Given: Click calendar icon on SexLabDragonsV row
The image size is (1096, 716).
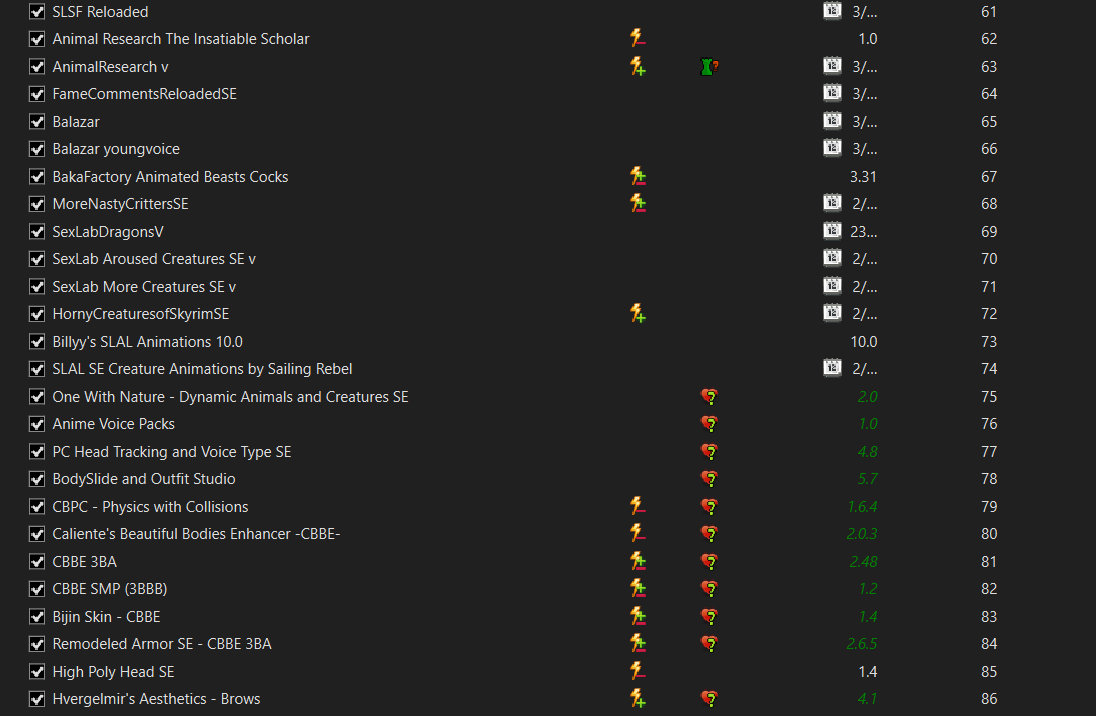Looking at the screenshot, I should click(832, 231).
